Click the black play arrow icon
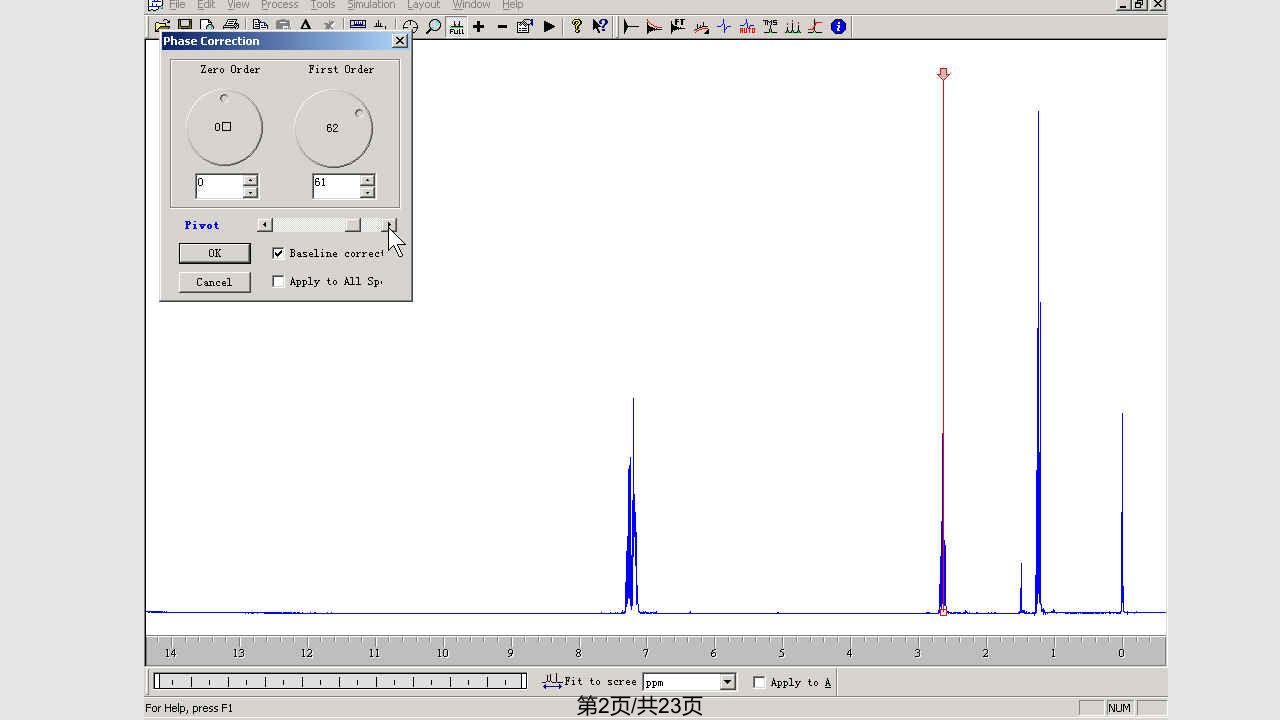This screenshot has height=720, width=1280. coord(549,27)
